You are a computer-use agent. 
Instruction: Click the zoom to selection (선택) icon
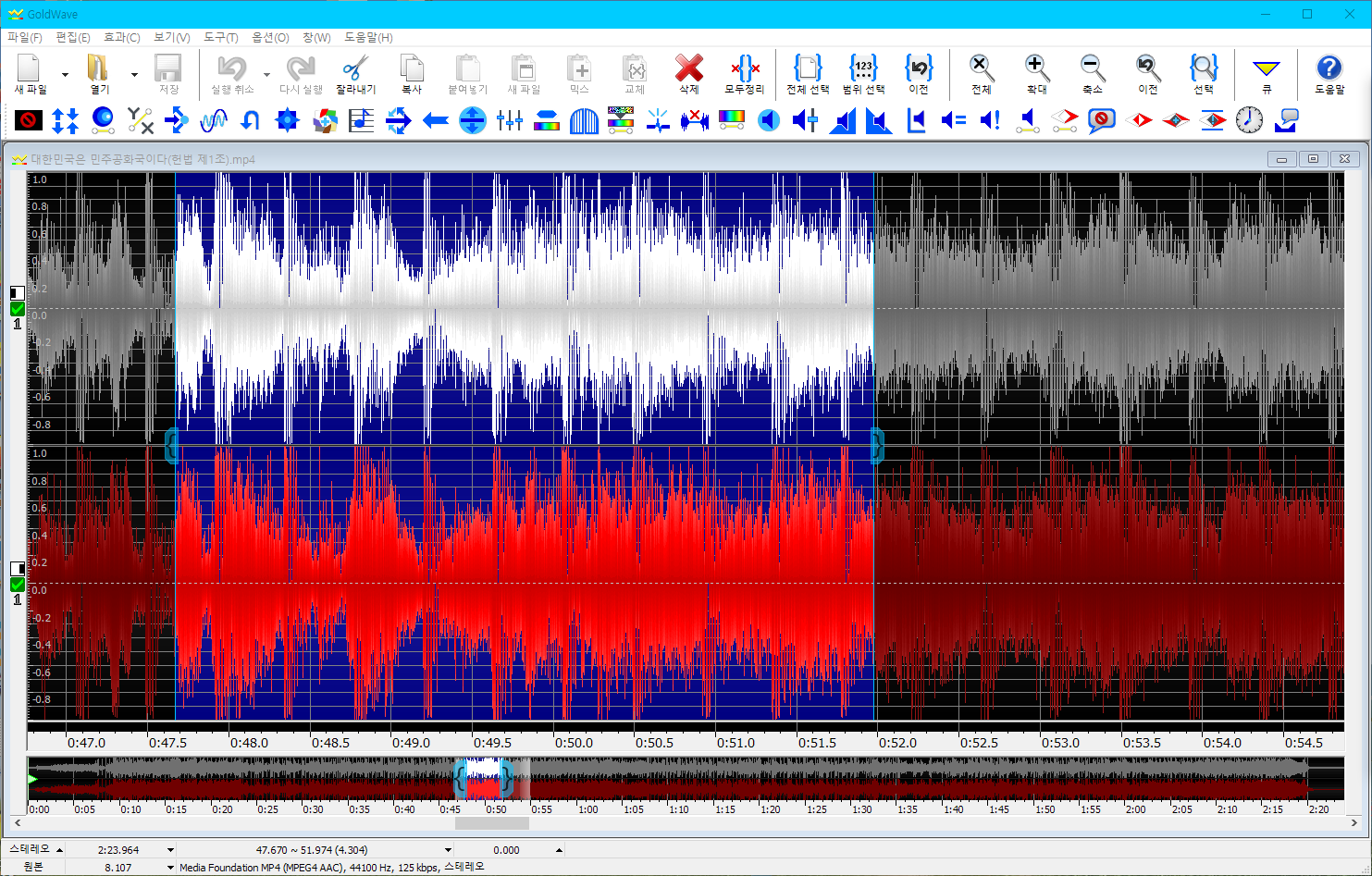1204,68
